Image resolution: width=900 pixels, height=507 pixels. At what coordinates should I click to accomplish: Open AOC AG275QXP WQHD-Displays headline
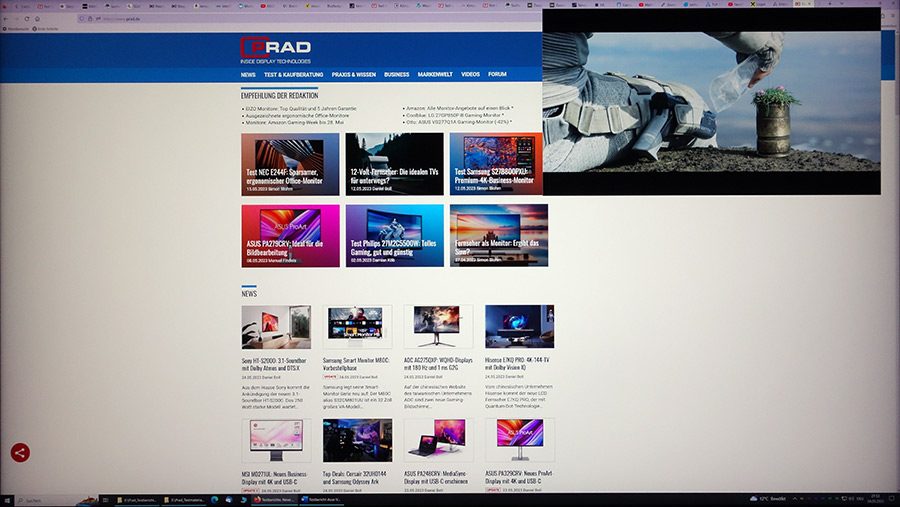(438, 363)
